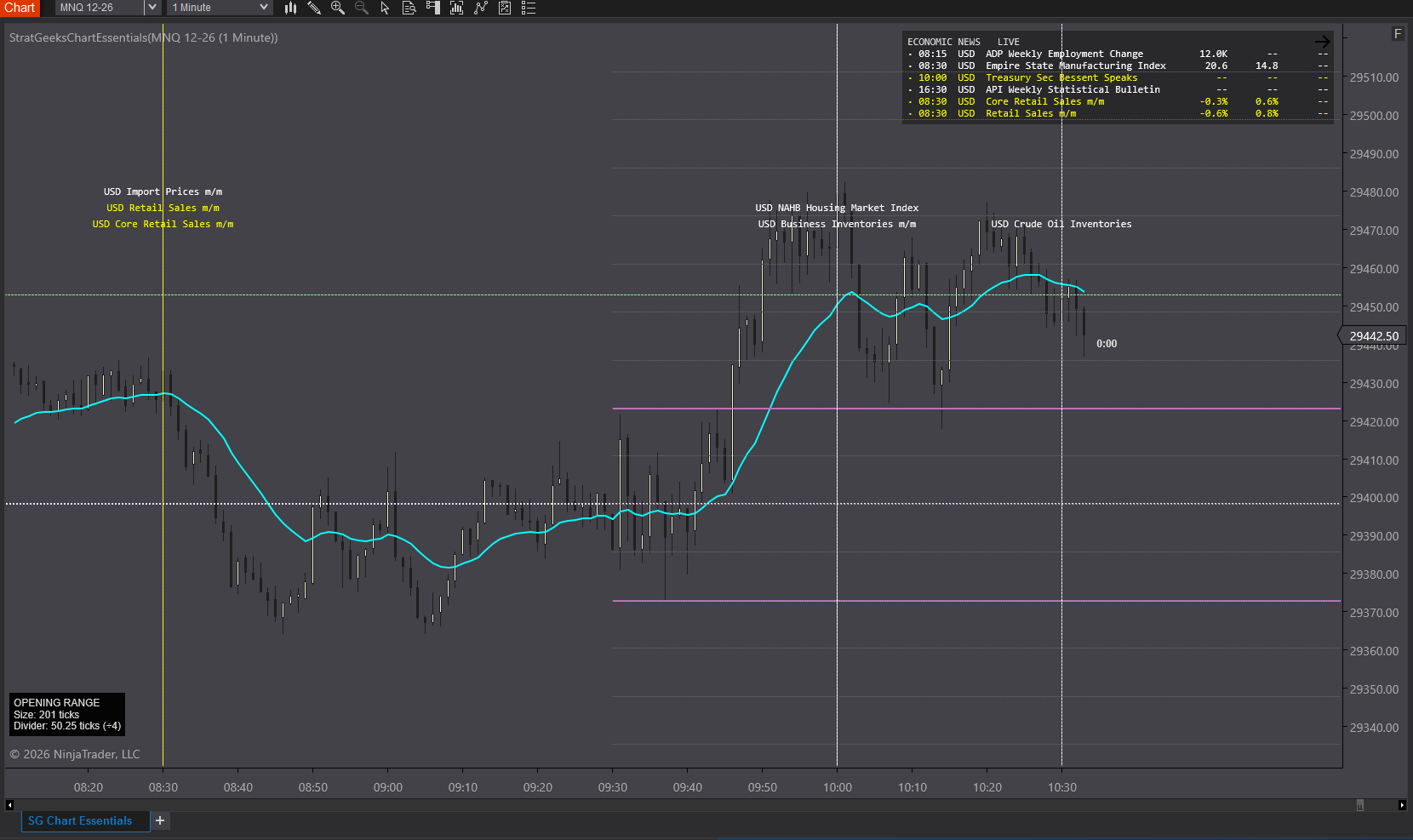This screenshot has width=1413, height=840.
Task: Open the data series bars icon
Action: [x=456, y=8]
